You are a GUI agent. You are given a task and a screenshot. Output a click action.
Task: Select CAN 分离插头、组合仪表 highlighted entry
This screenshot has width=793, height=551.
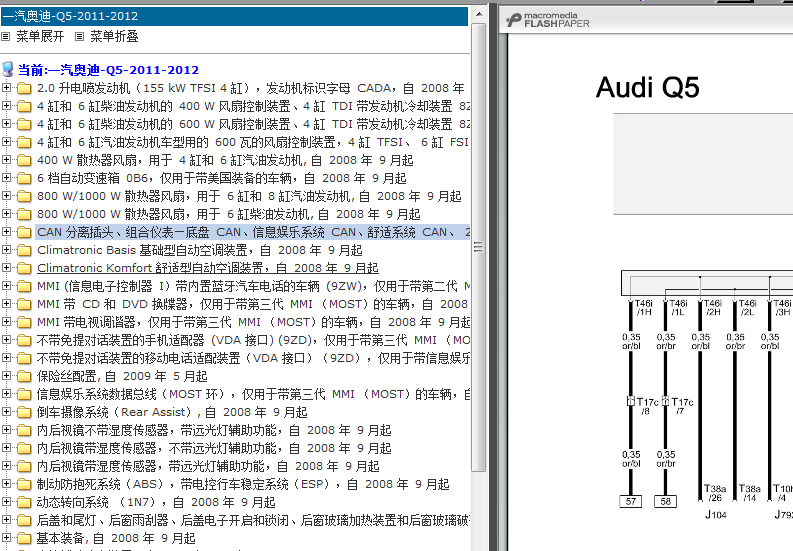click(253, 232)
